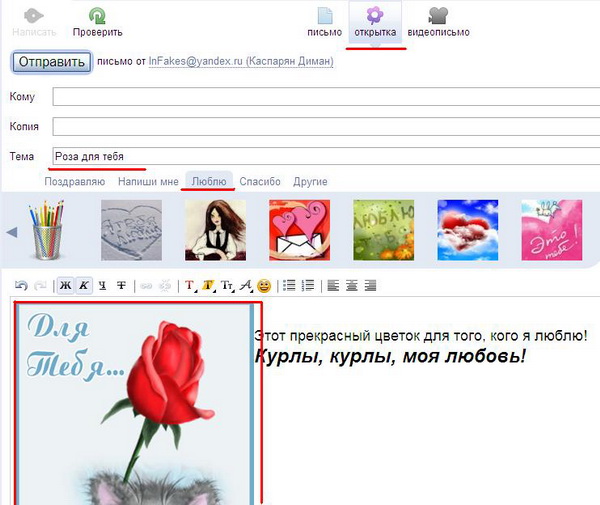Click the Написать compose icon

coord(34,16)
